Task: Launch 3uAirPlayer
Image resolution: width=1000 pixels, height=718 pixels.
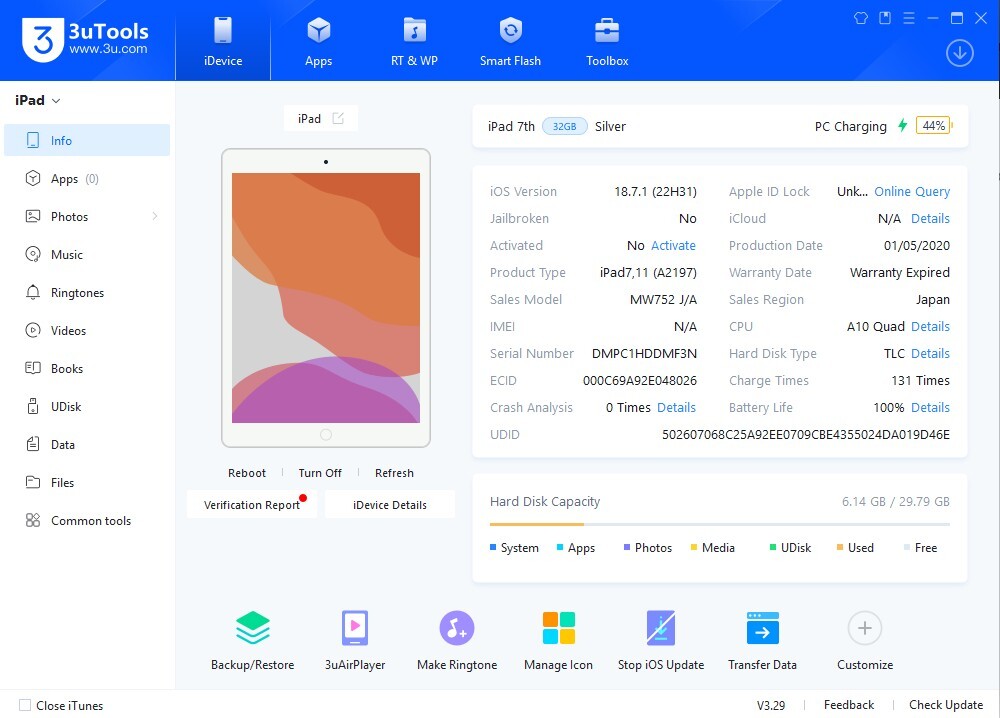Action: (x=355, y=629)
